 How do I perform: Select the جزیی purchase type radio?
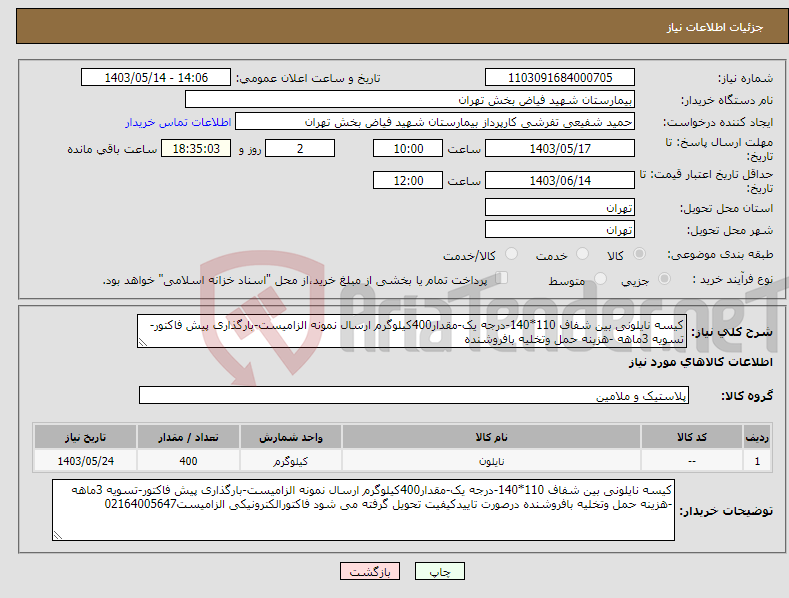click(664, 278)
